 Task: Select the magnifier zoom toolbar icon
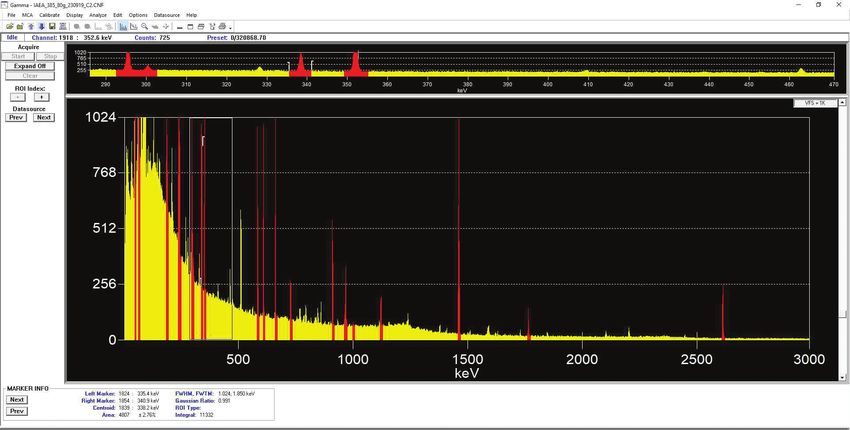point(144,26)
